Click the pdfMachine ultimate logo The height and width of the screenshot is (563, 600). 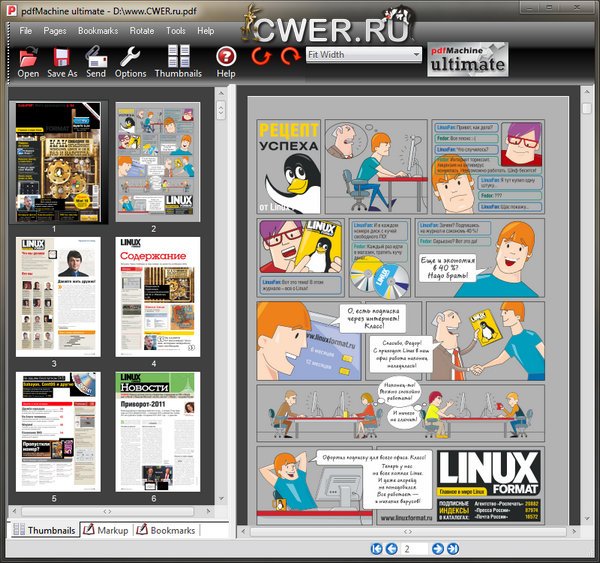468,60
